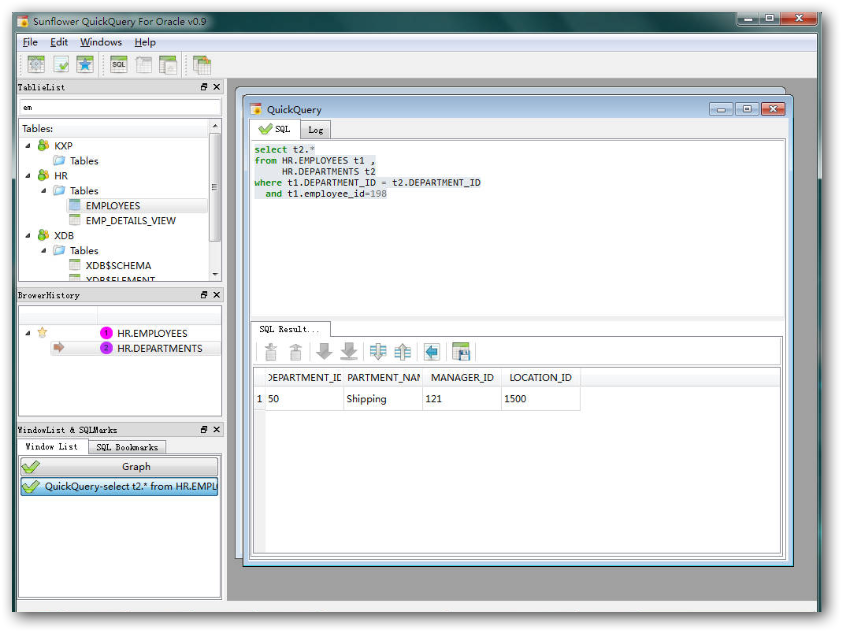Select the XDB$SCHEMA table

118,265
